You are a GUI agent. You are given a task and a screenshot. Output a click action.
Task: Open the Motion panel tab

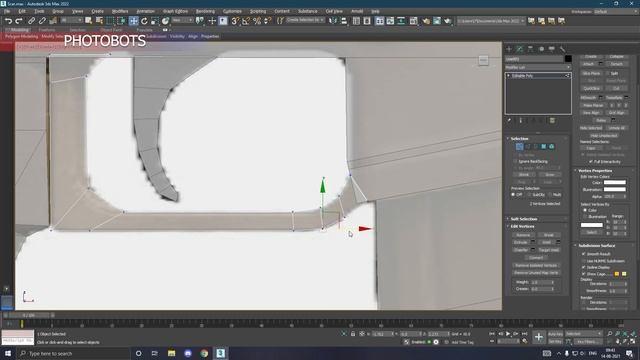pos(541,49)
